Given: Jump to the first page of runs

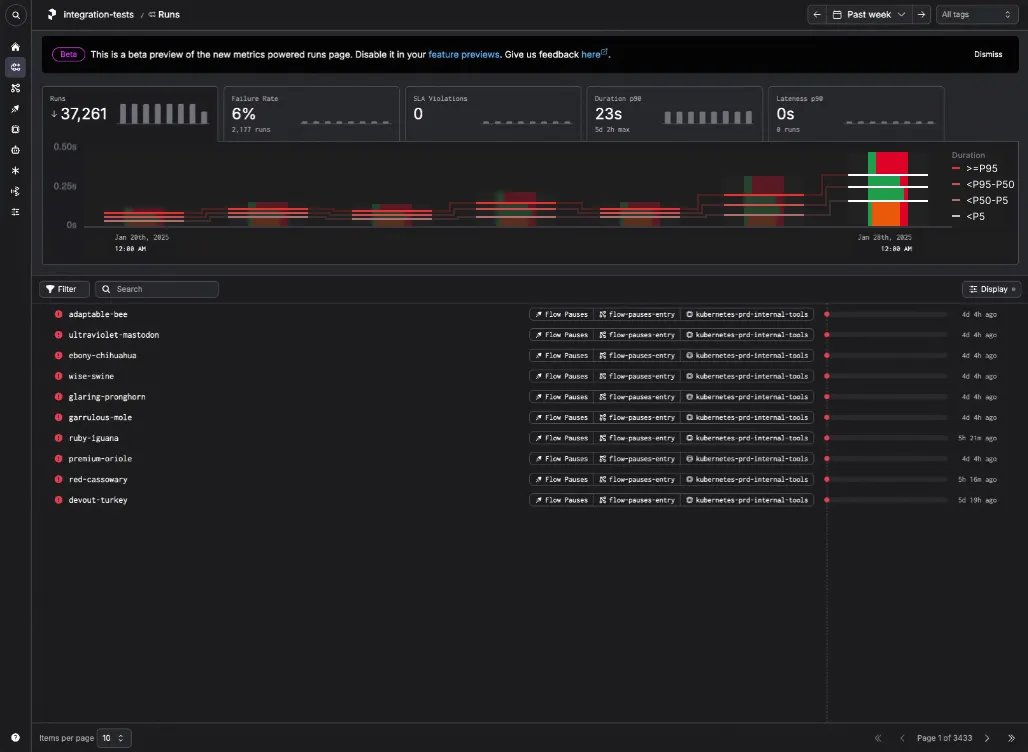Looking at the screenshot, I should 878,738.
